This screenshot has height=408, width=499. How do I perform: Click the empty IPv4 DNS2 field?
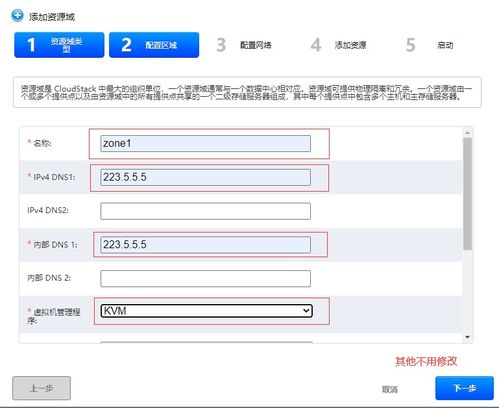[205, 211]
